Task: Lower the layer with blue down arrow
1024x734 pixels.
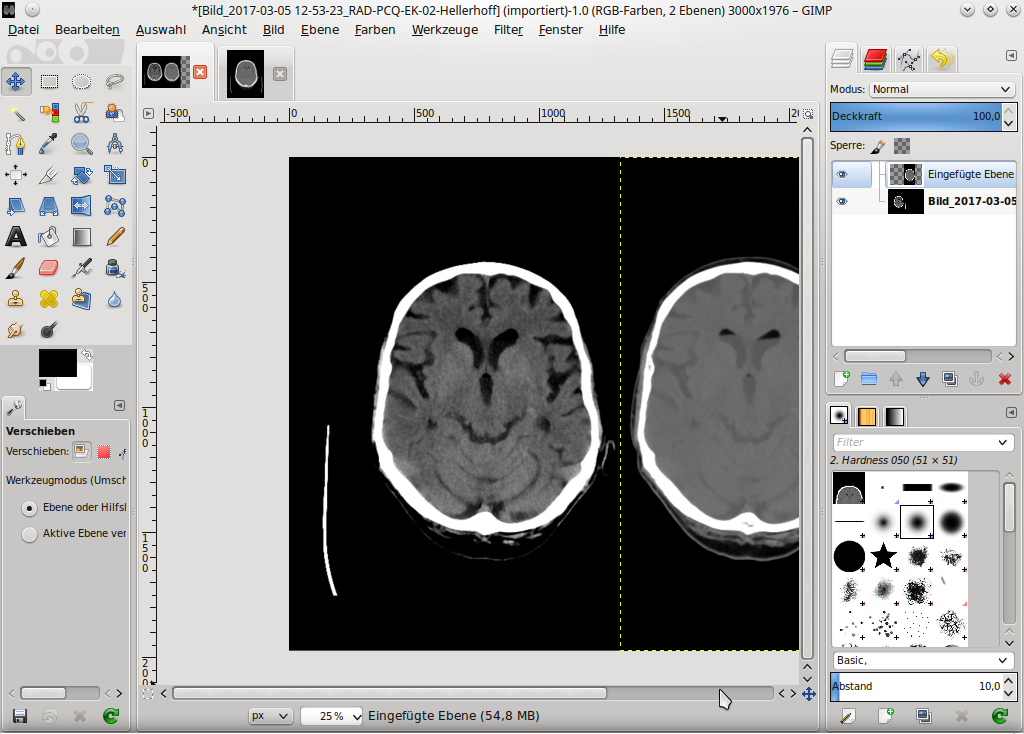Action: [923, 379]
